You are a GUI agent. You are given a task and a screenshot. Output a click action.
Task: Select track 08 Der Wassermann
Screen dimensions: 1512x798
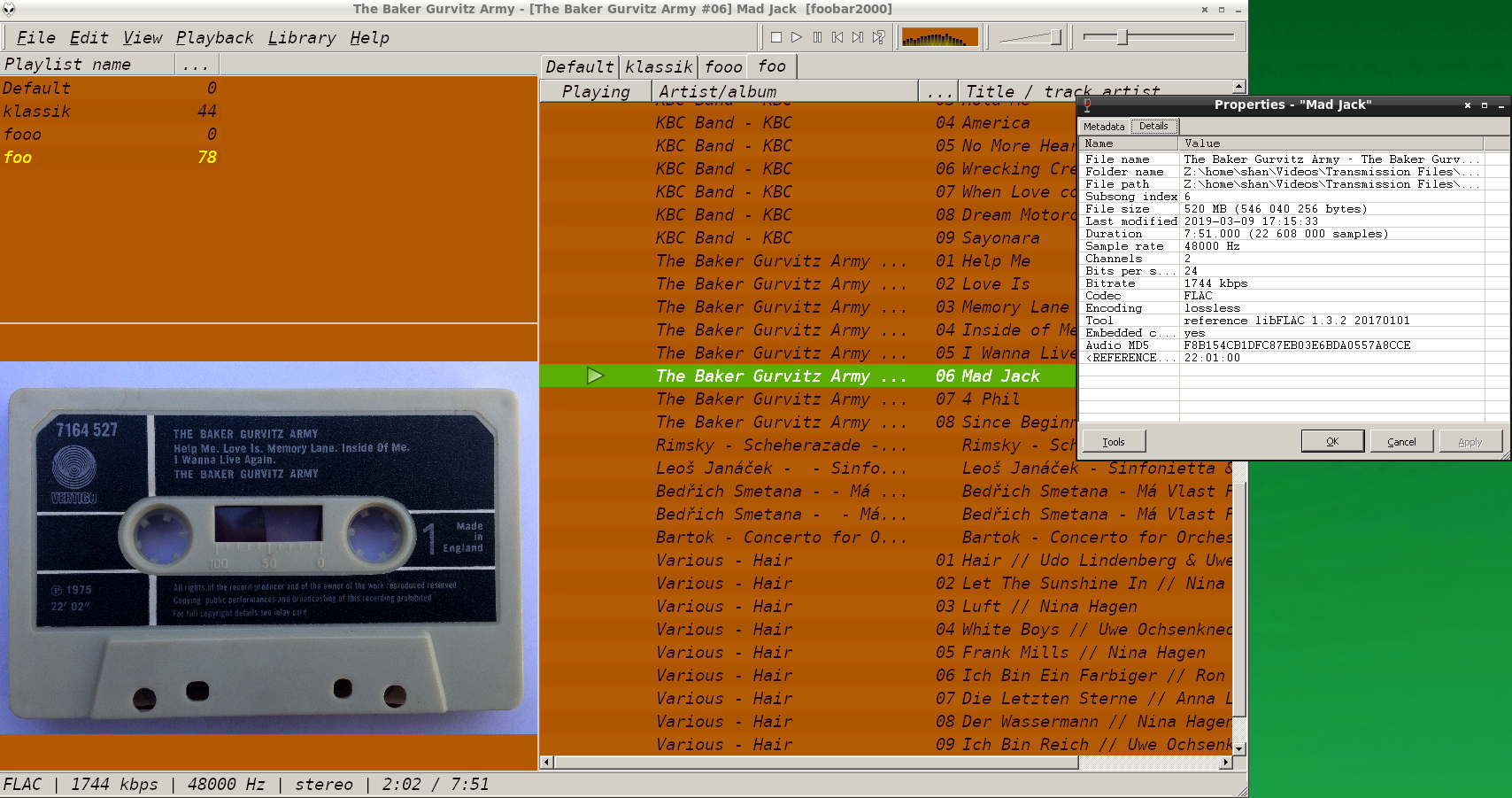885,722
